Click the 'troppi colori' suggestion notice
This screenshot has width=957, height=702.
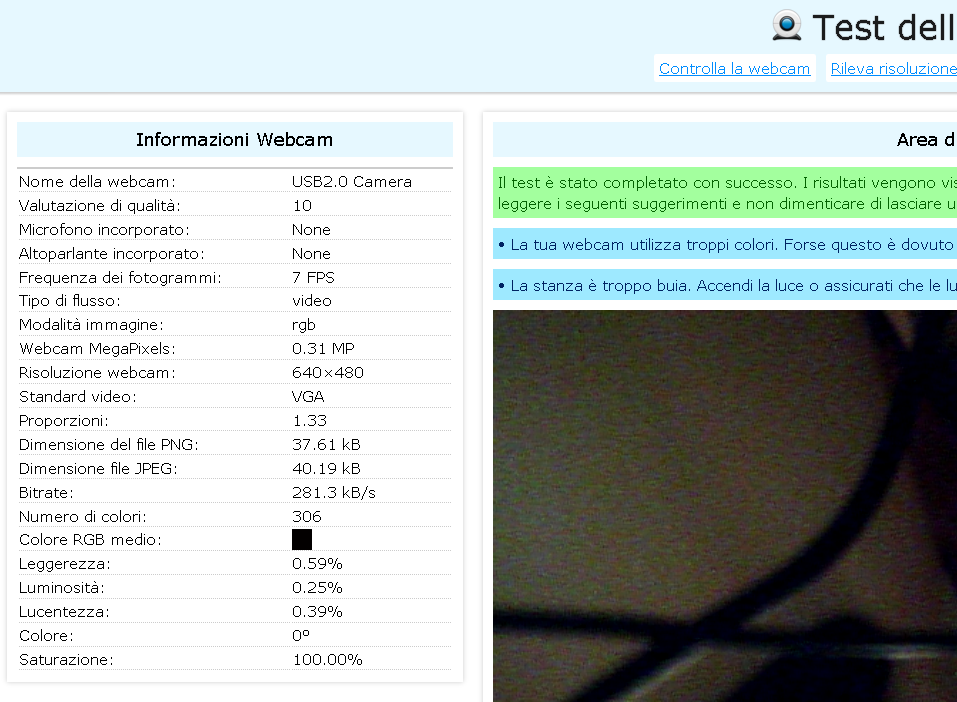(x=725, y=245)
